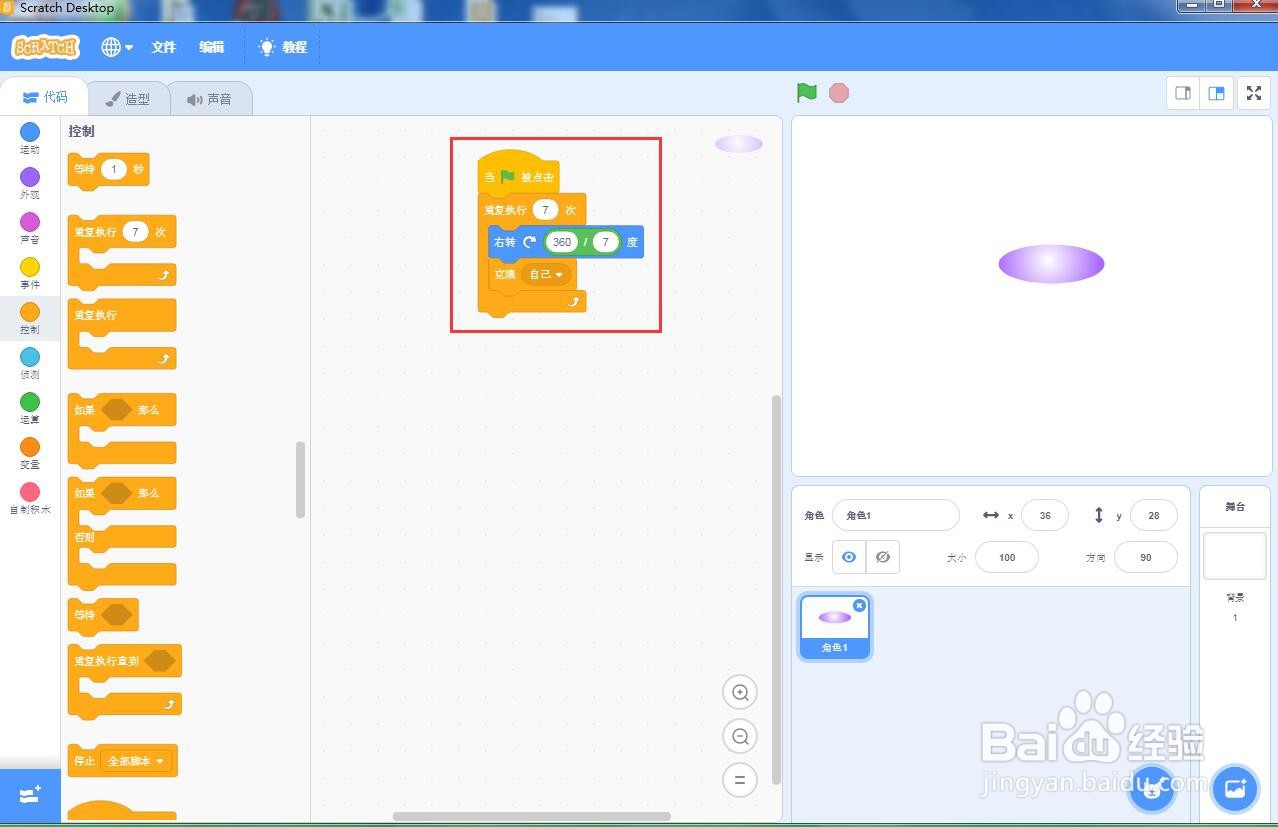The image size is (1278, 827).
Task: Click the sprite name field 角色1
Action: tap(896, 515)
